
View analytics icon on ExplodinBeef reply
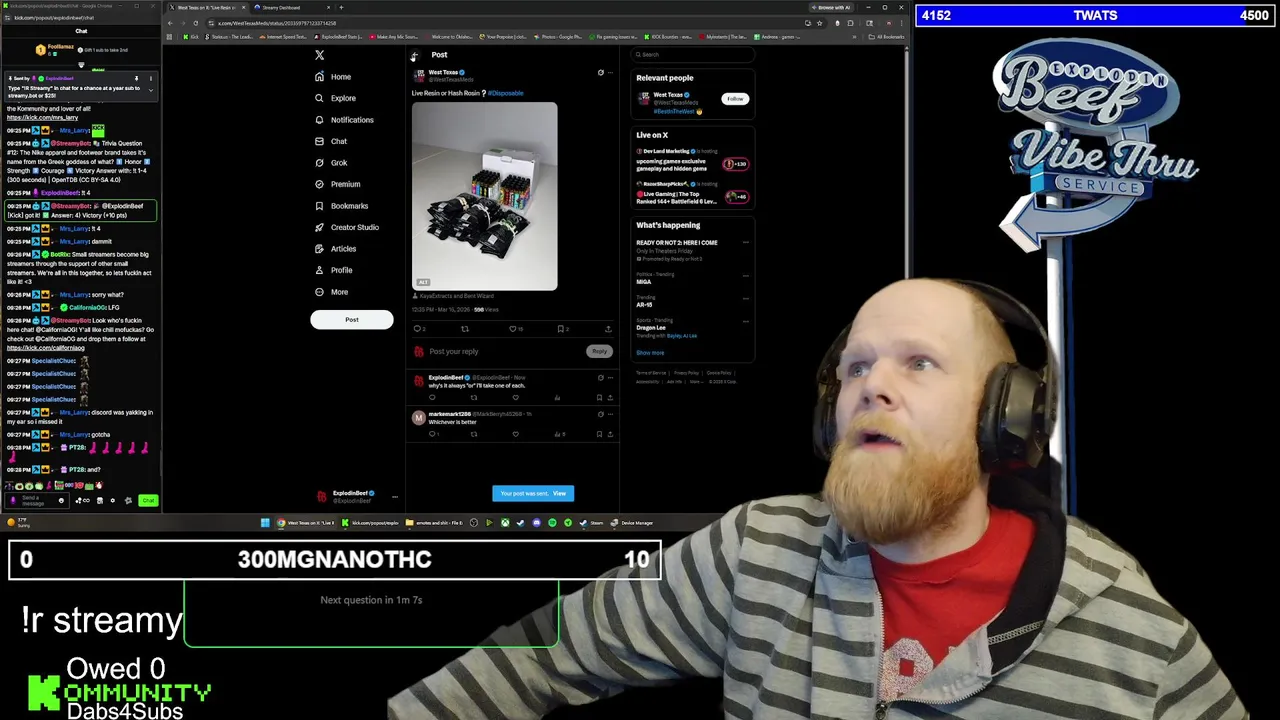click(x=557, y=398)
